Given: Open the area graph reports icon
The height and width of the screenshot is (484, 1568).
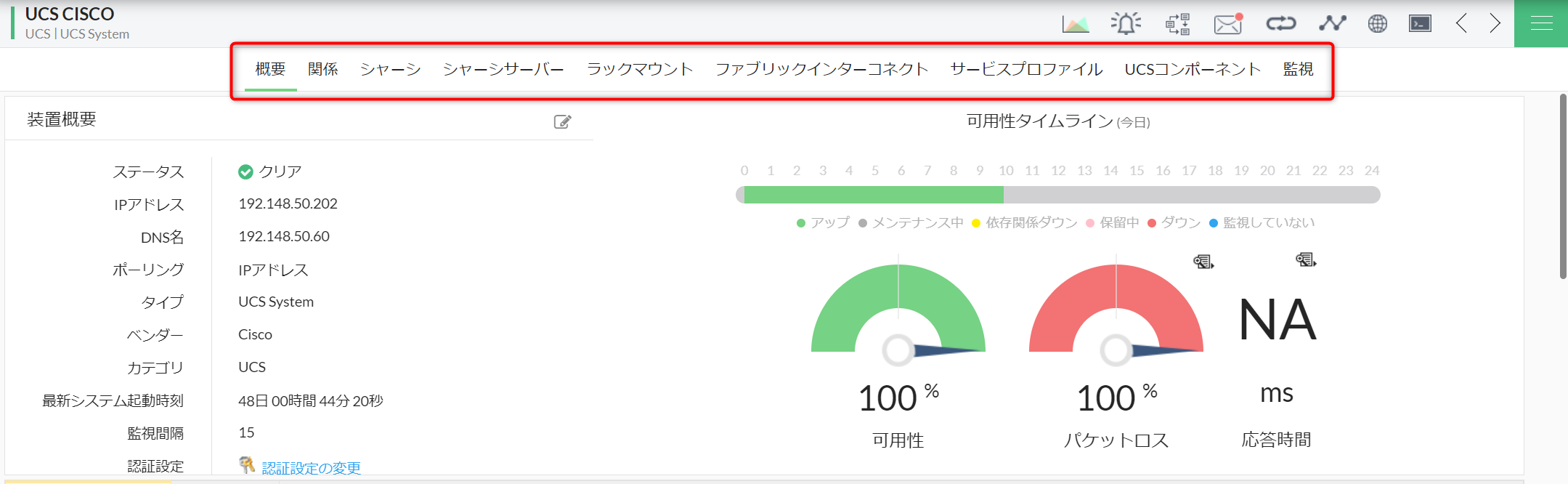Looking at the screenshot, I should (1075, 24).
